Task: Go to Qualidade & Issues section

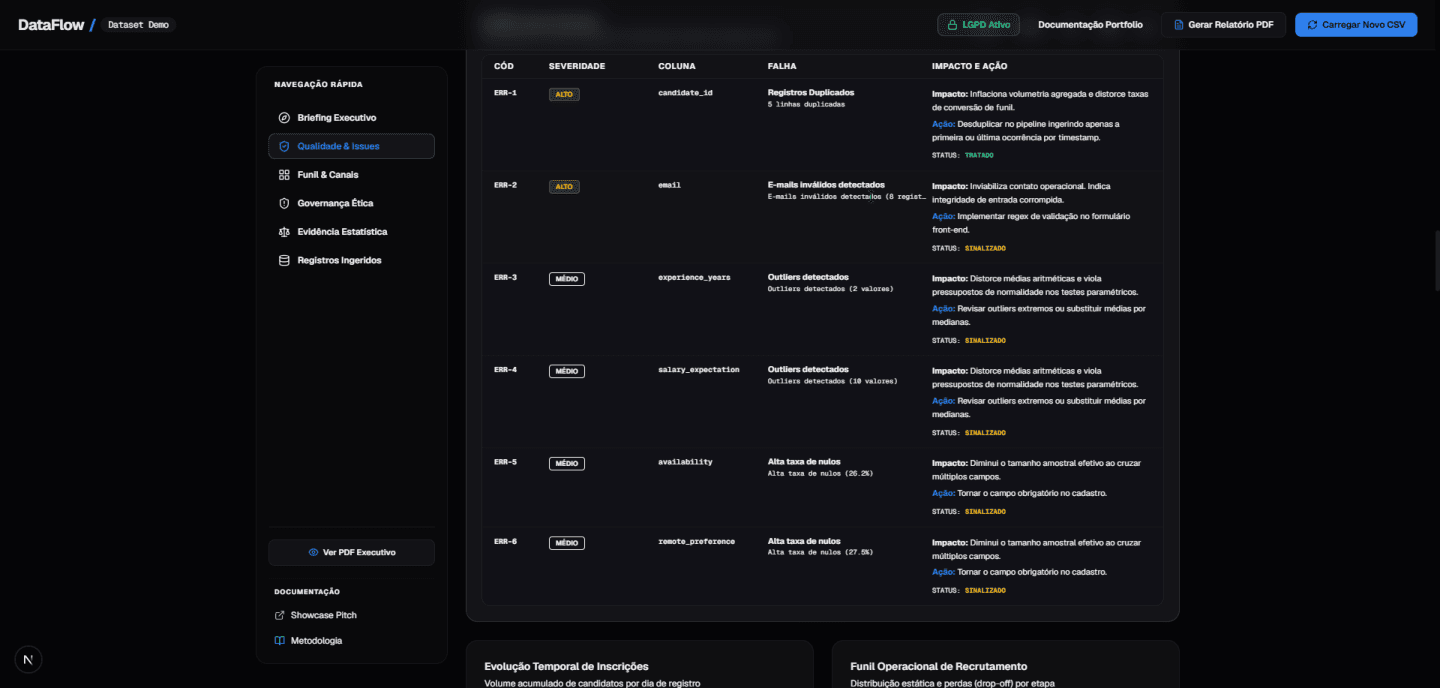Action: pyautogui.click(x=351, y=146)
